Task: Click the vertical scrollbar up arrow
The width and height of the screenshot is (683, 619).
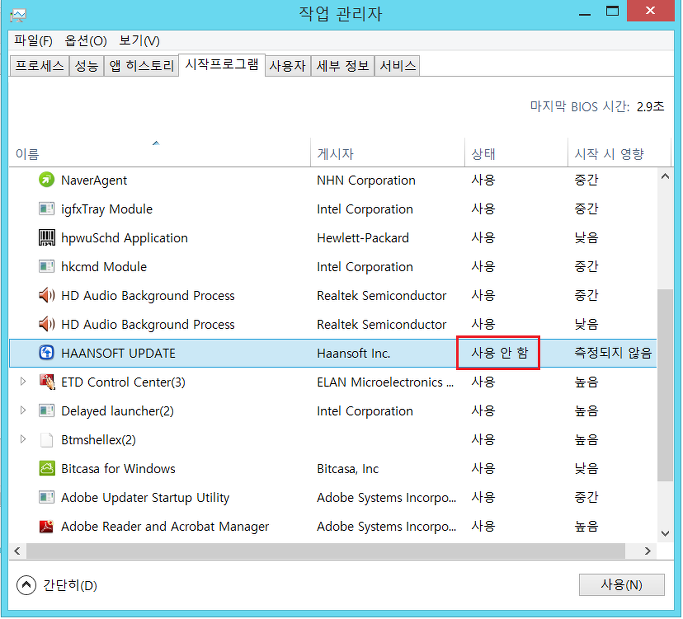Action: pyautogui.click(x=665, y=176)
